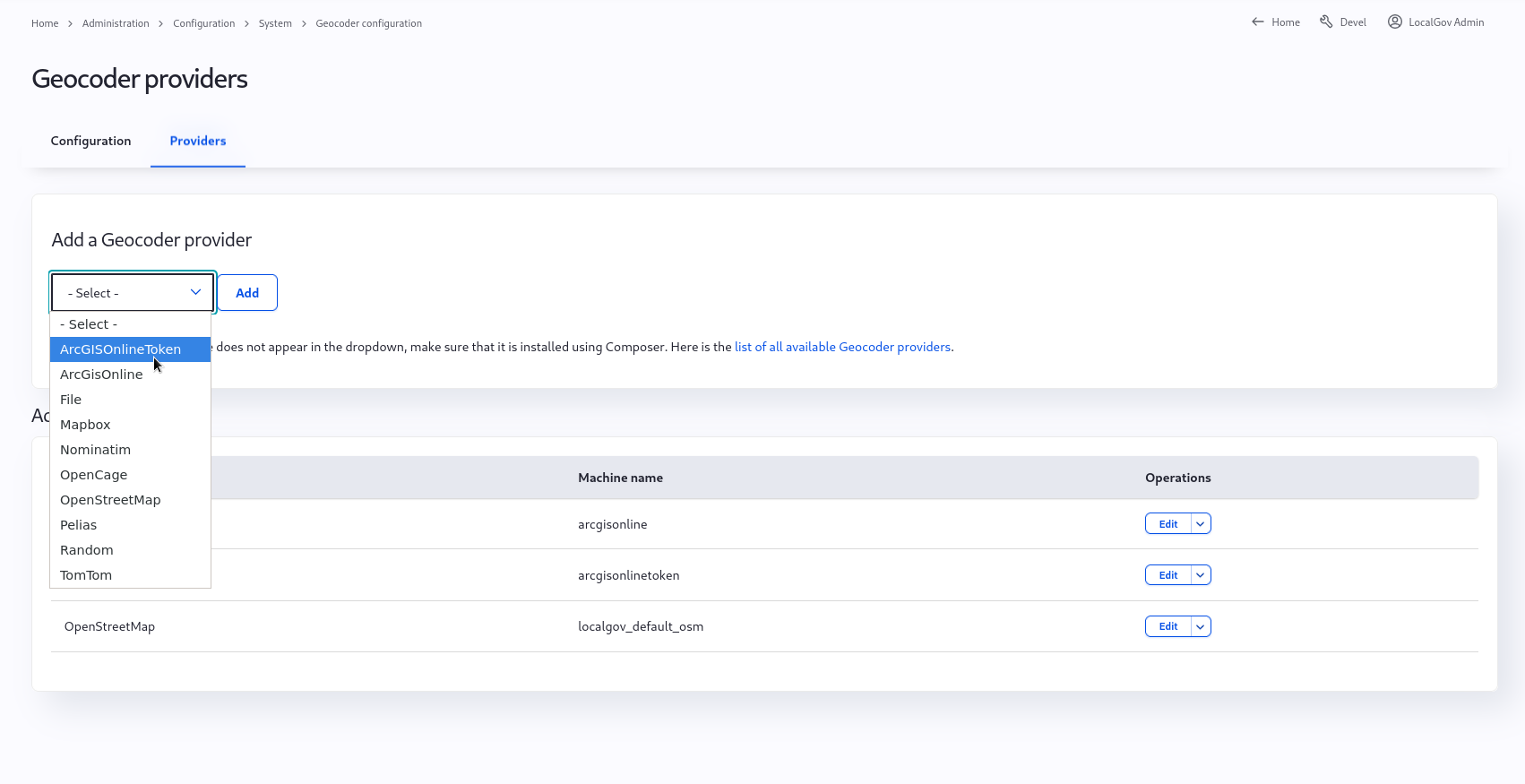Choose Pelias provider option
This screenshot has width=1525, height=784.
[130, 525]
